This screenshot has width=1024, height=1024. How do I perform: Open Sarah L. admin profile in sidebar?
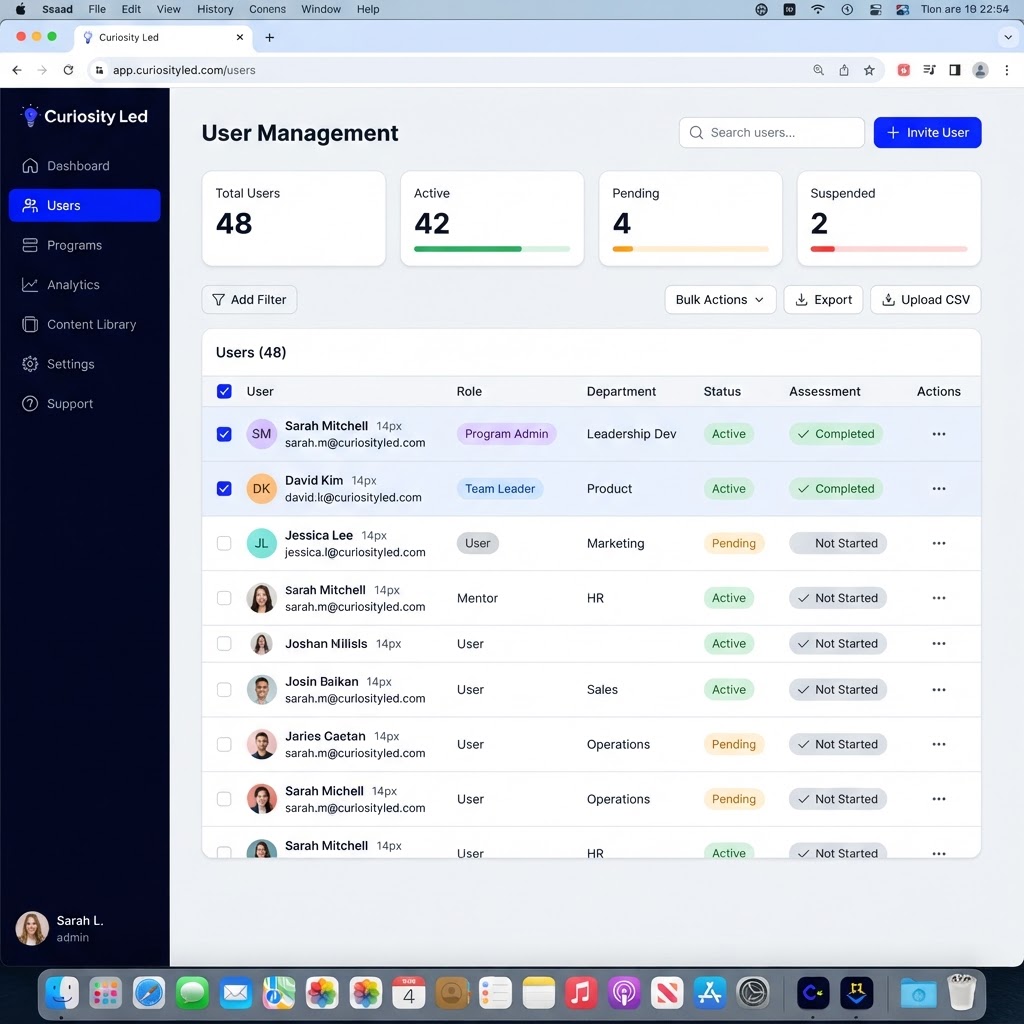(60, 929)
